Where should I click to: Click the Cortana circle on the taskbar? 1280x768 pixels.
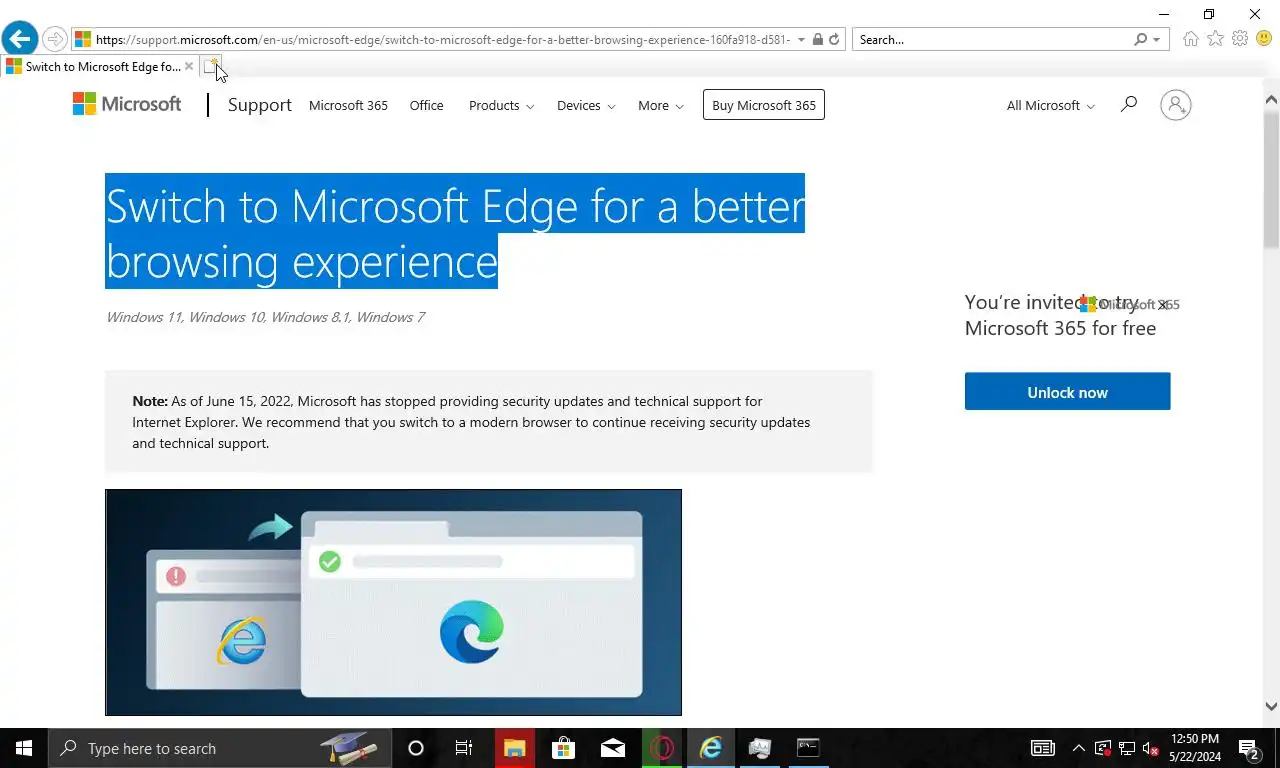pyautogui.click(x=416, y=748)
